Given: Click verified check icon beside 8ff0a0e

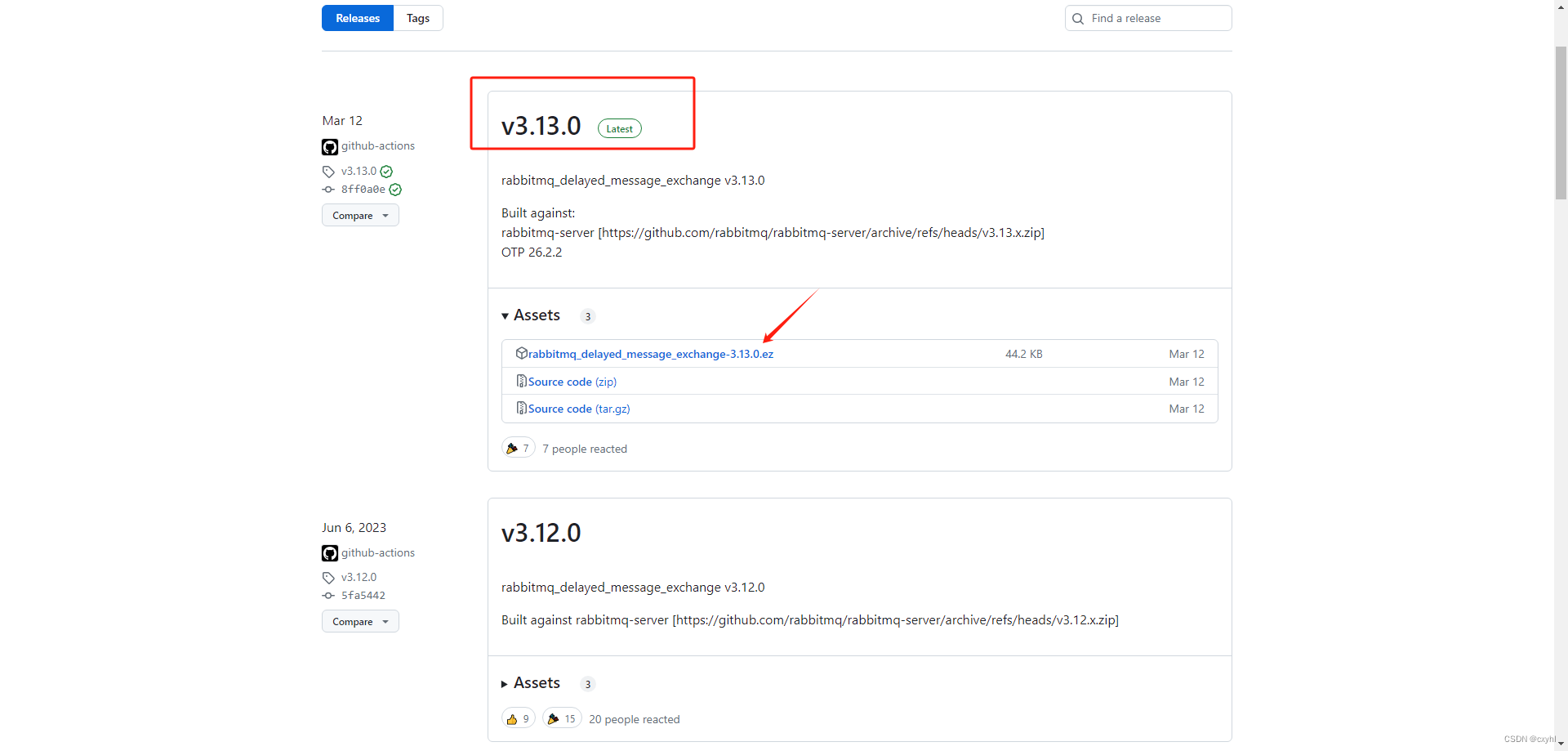Looking at the screenshot, I should 395,190.
